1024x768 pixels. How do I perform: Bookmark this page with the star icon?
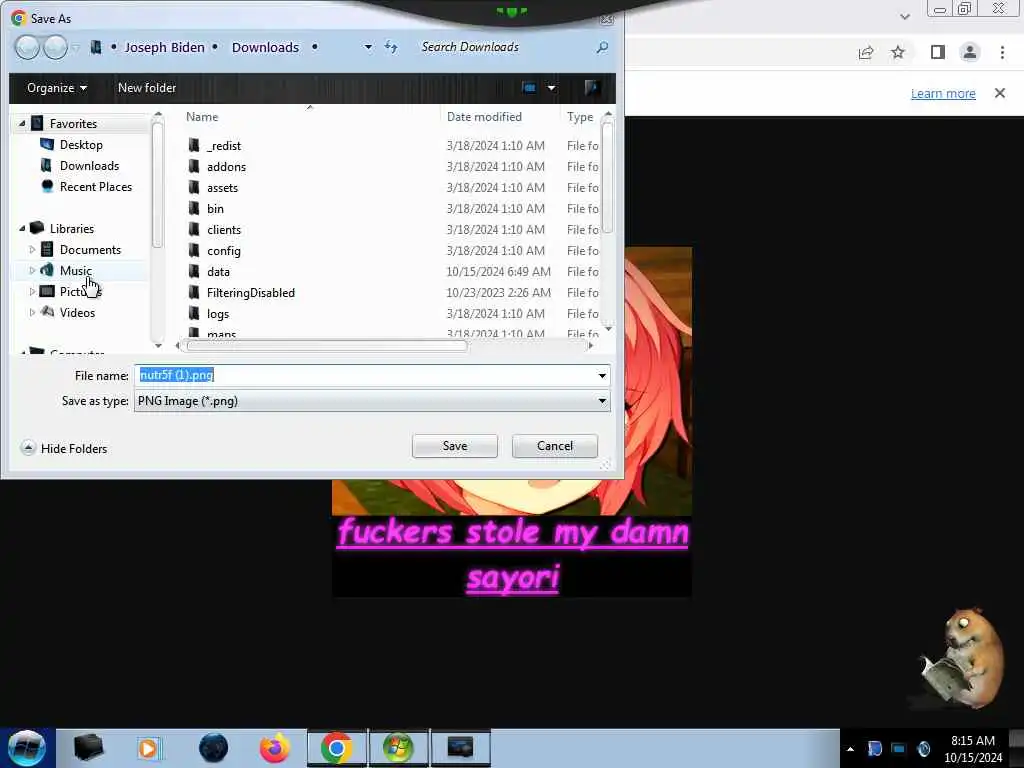(898, 52)
